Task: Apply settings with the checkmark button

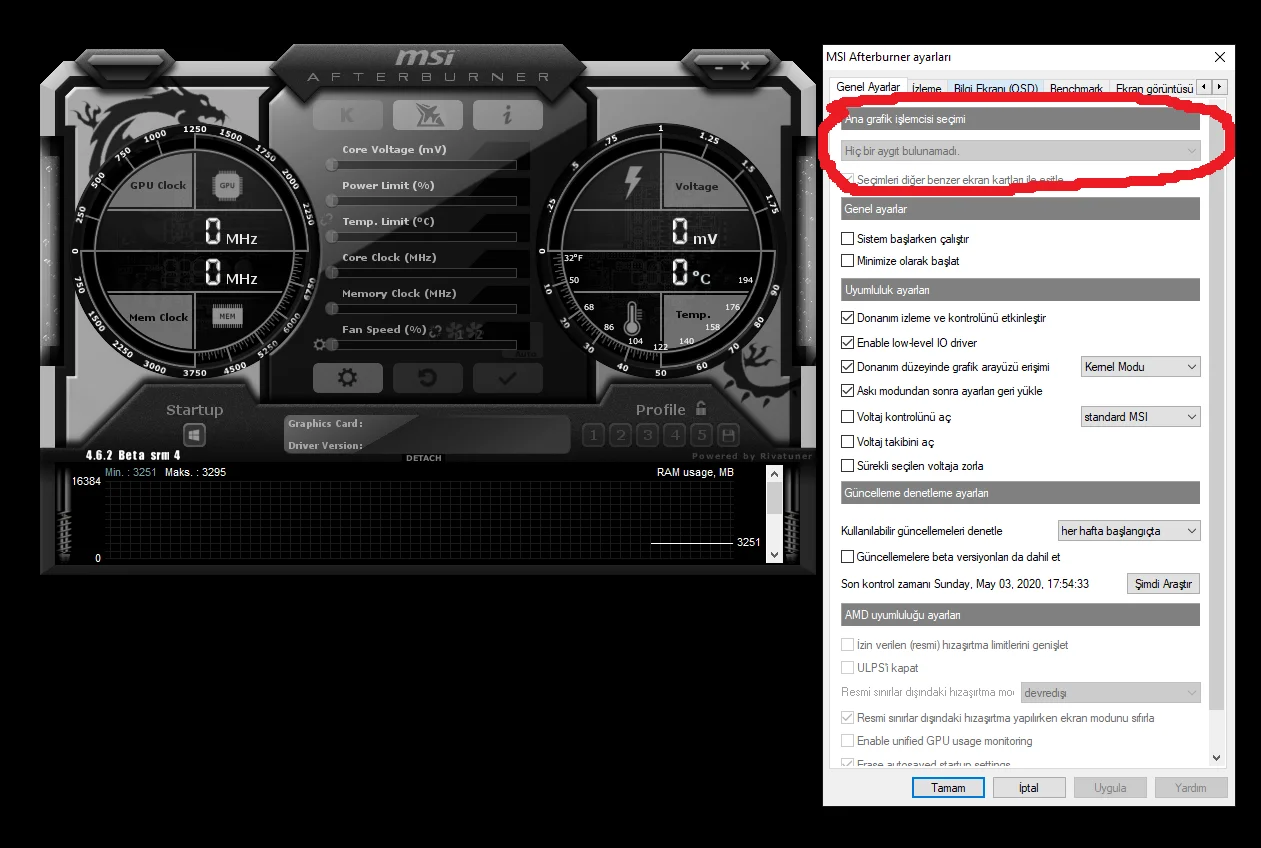Action: click(x=507, y=378)
